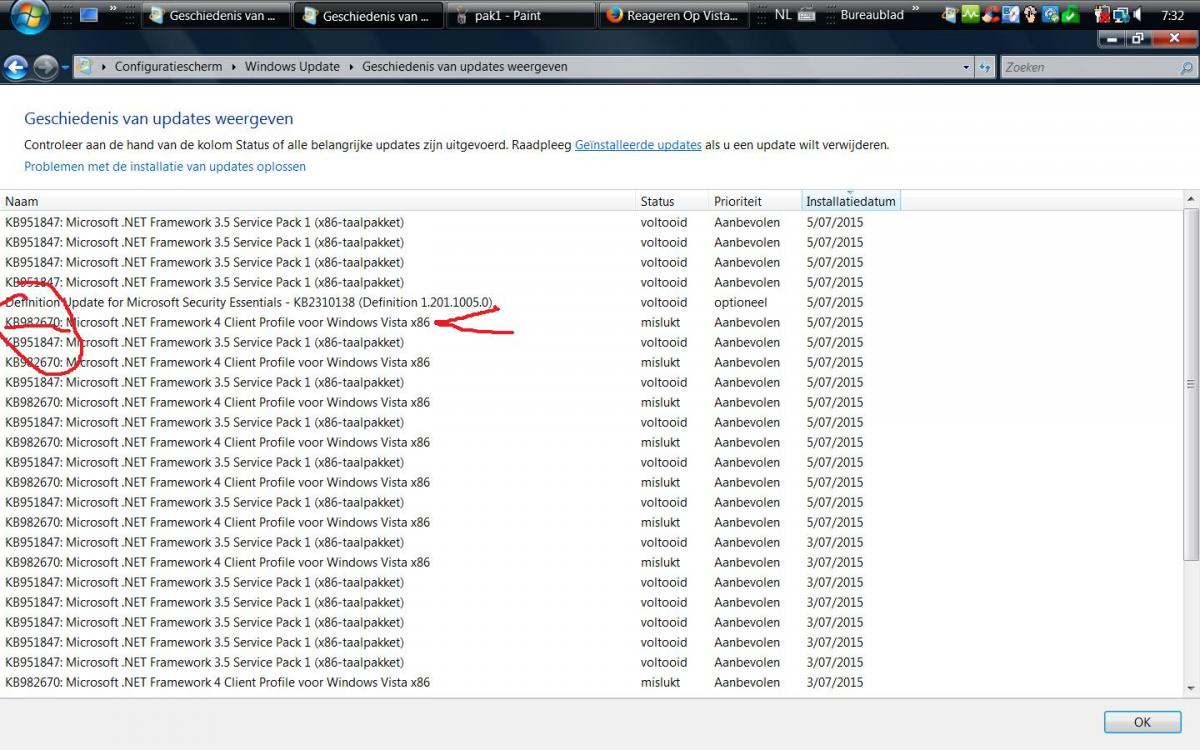This screenshot has width=1200, height=750.
Task: Sort by the Installatiedatum column header
Action: (x=852, y=201)
